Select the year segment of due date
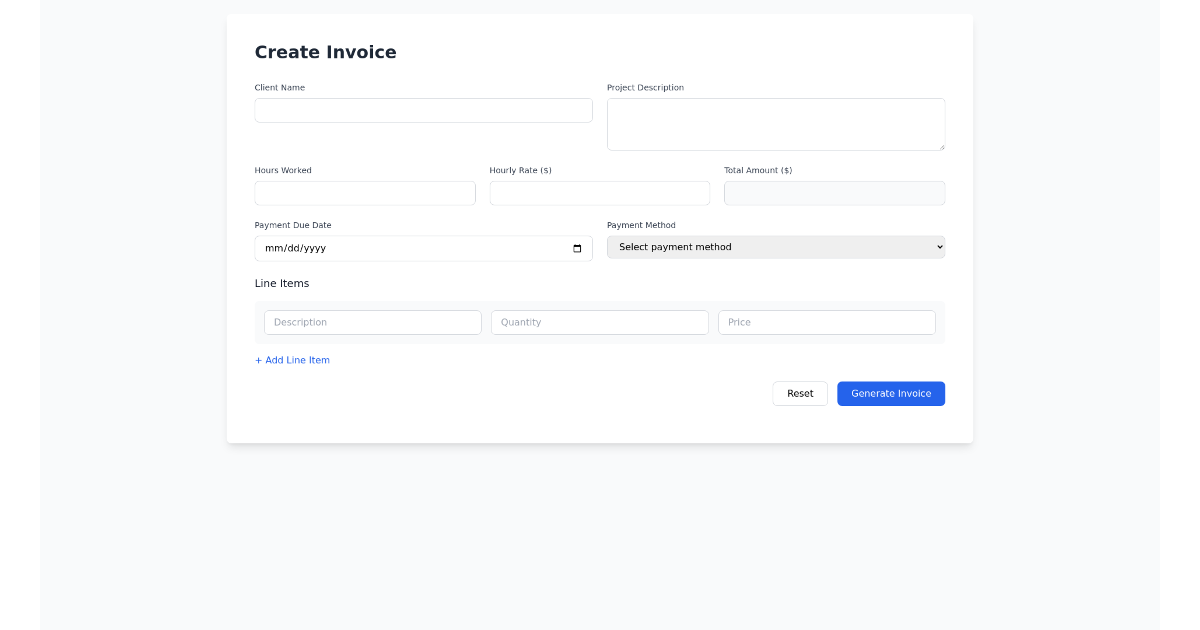 point(314,248)
